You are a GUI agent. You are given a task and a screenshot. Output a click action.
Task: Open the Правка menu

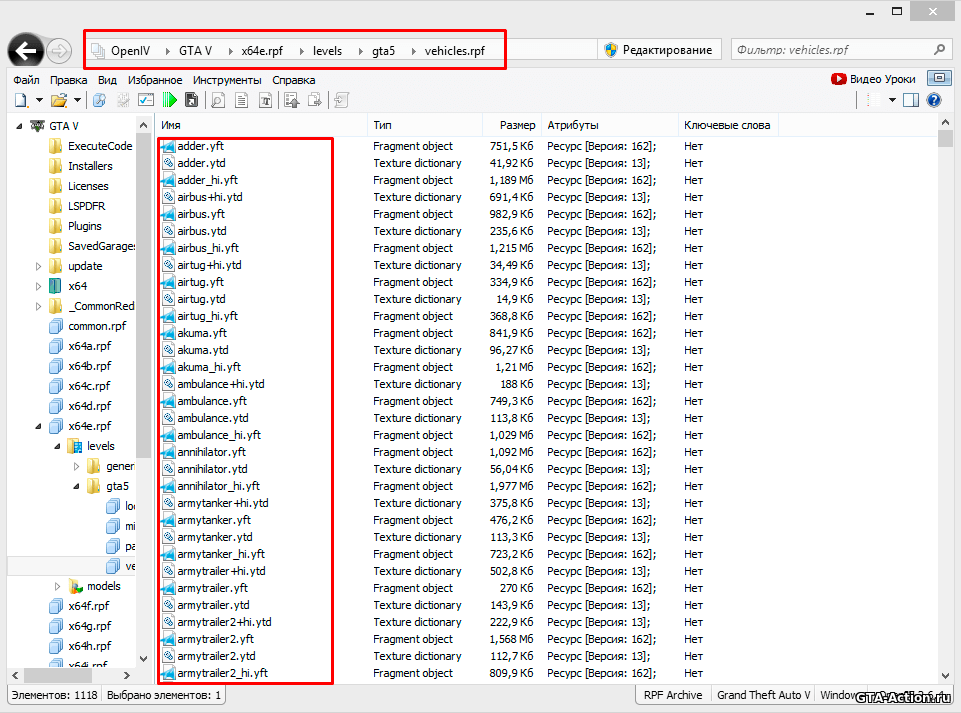(69, 80)
